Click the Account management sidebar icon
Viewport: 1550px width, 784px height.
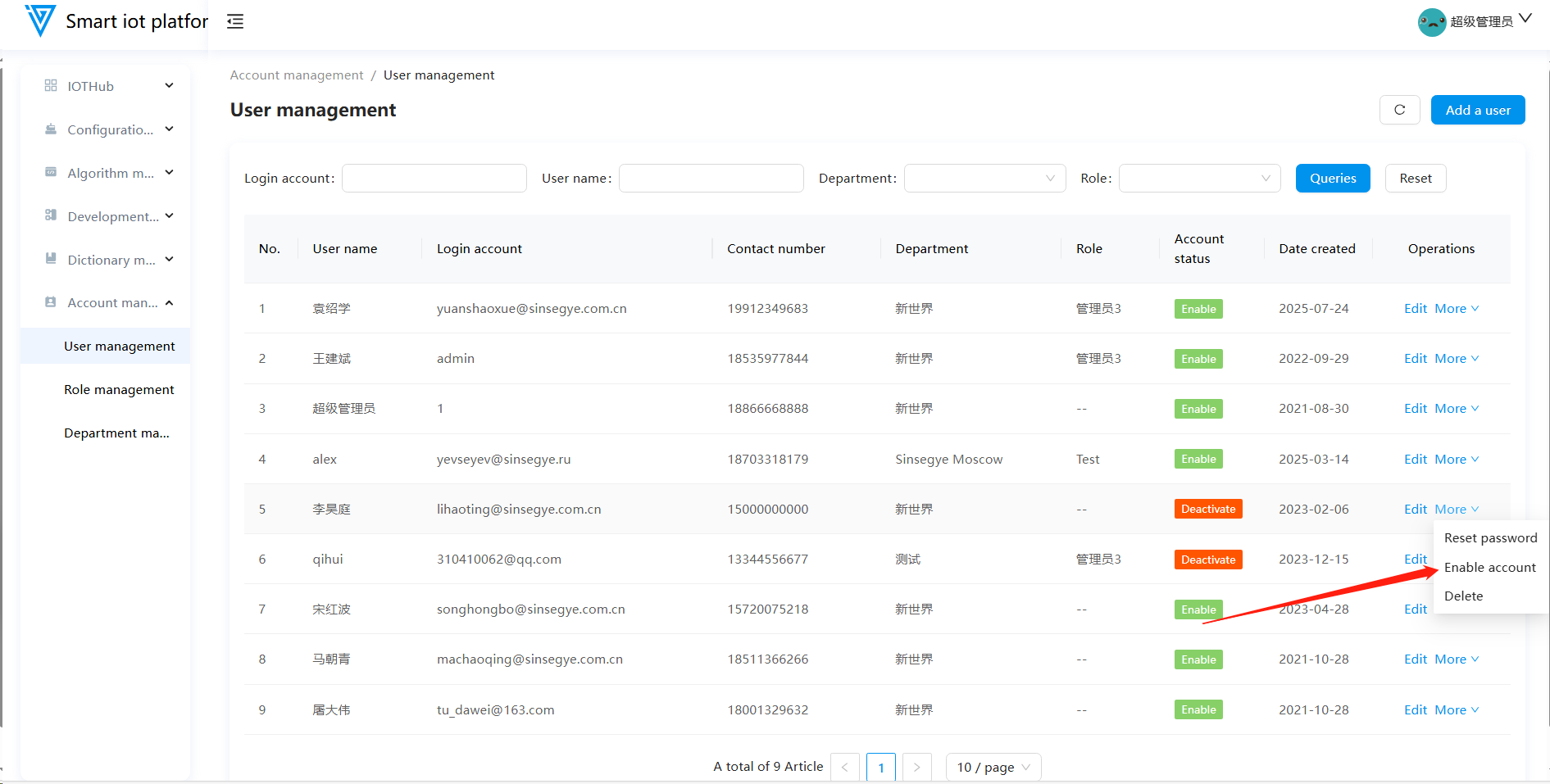pyautogui.click(x=51, y=302)
